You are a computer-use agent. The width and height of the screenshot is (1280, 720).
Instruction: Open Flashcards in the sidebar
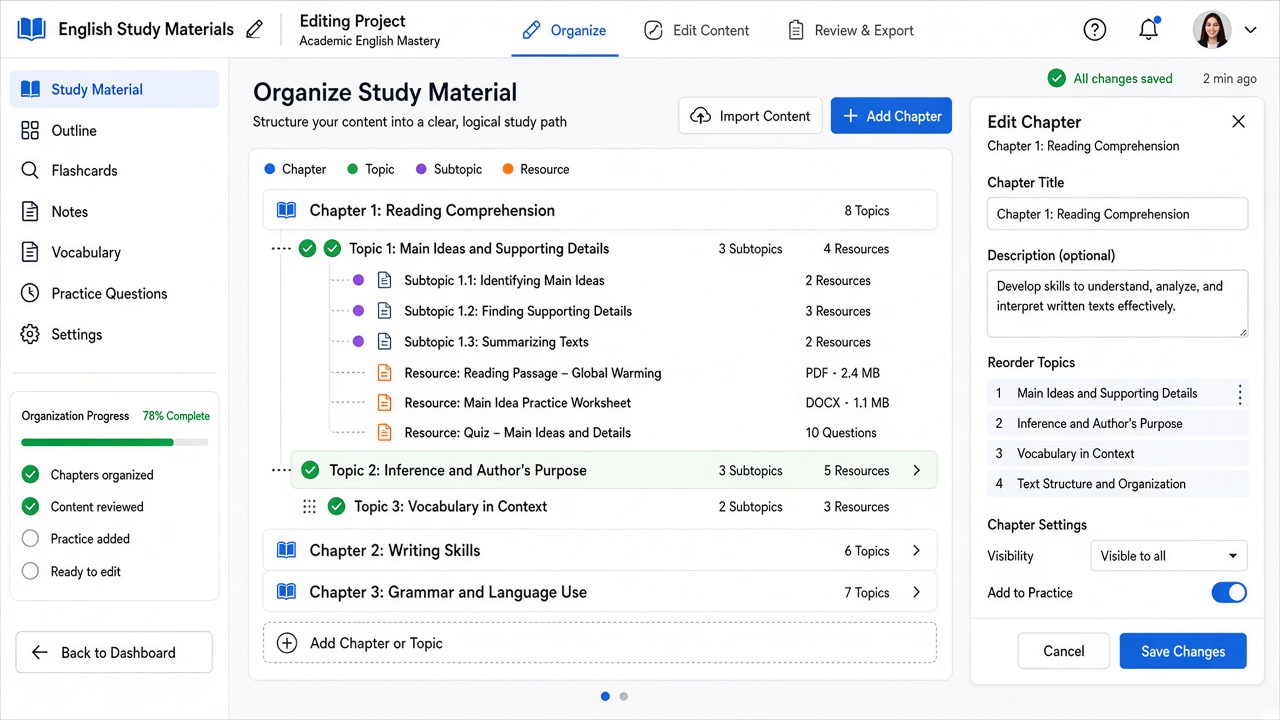[x=114, y=171]
